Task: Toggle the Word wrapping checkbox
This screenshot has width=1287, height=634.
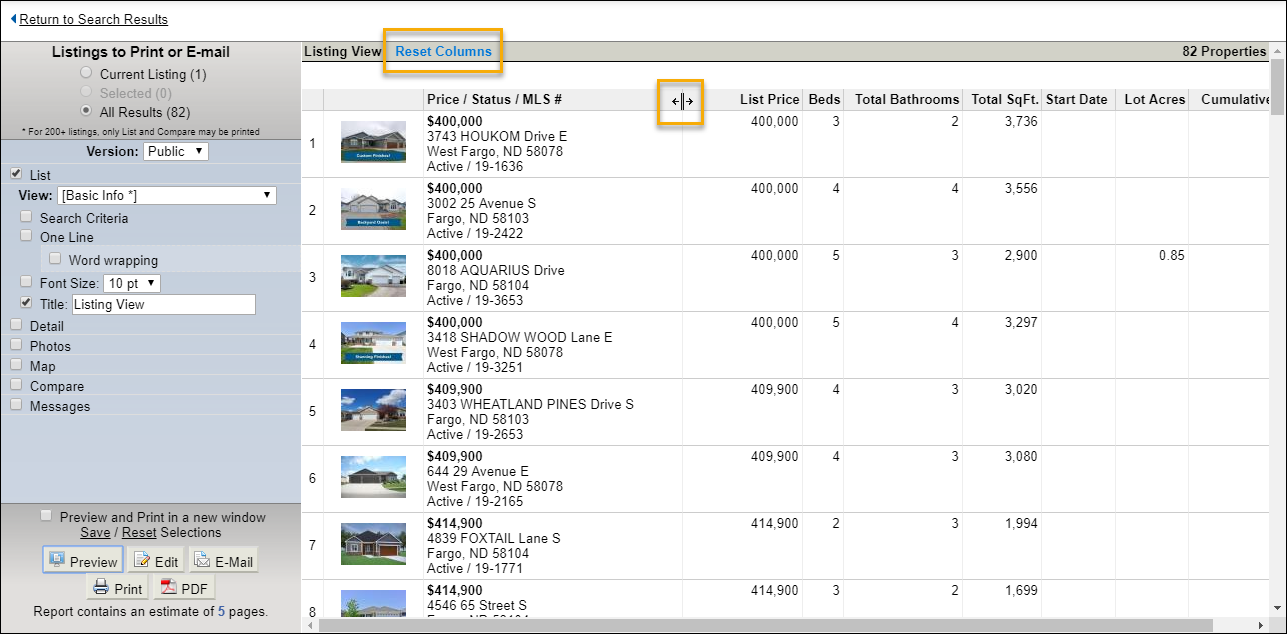Action: click(x=56, y=259)
